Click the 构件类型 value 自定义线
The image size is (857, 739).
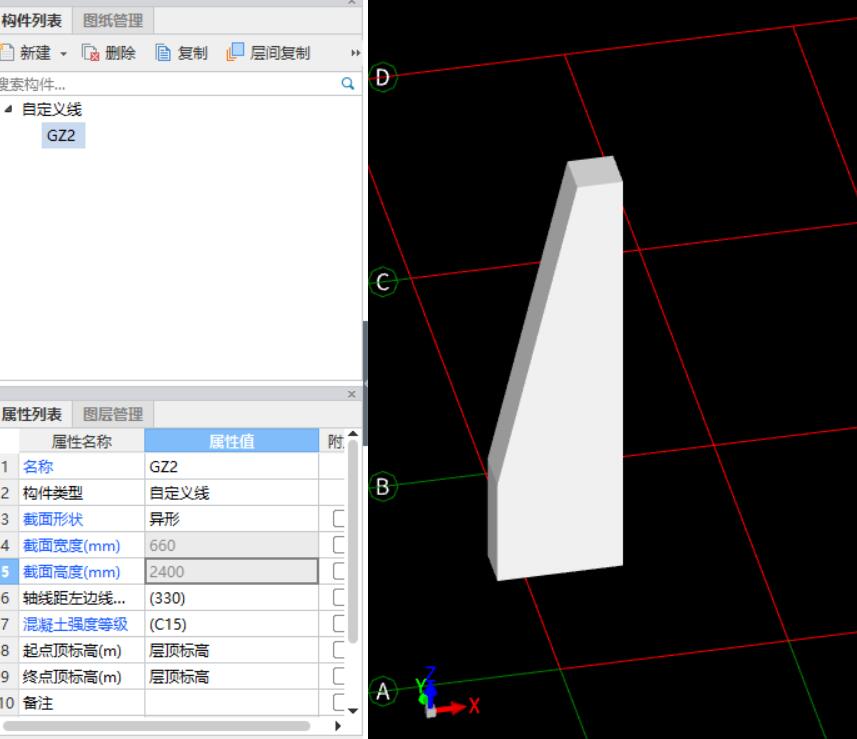[x=231, y=493]
